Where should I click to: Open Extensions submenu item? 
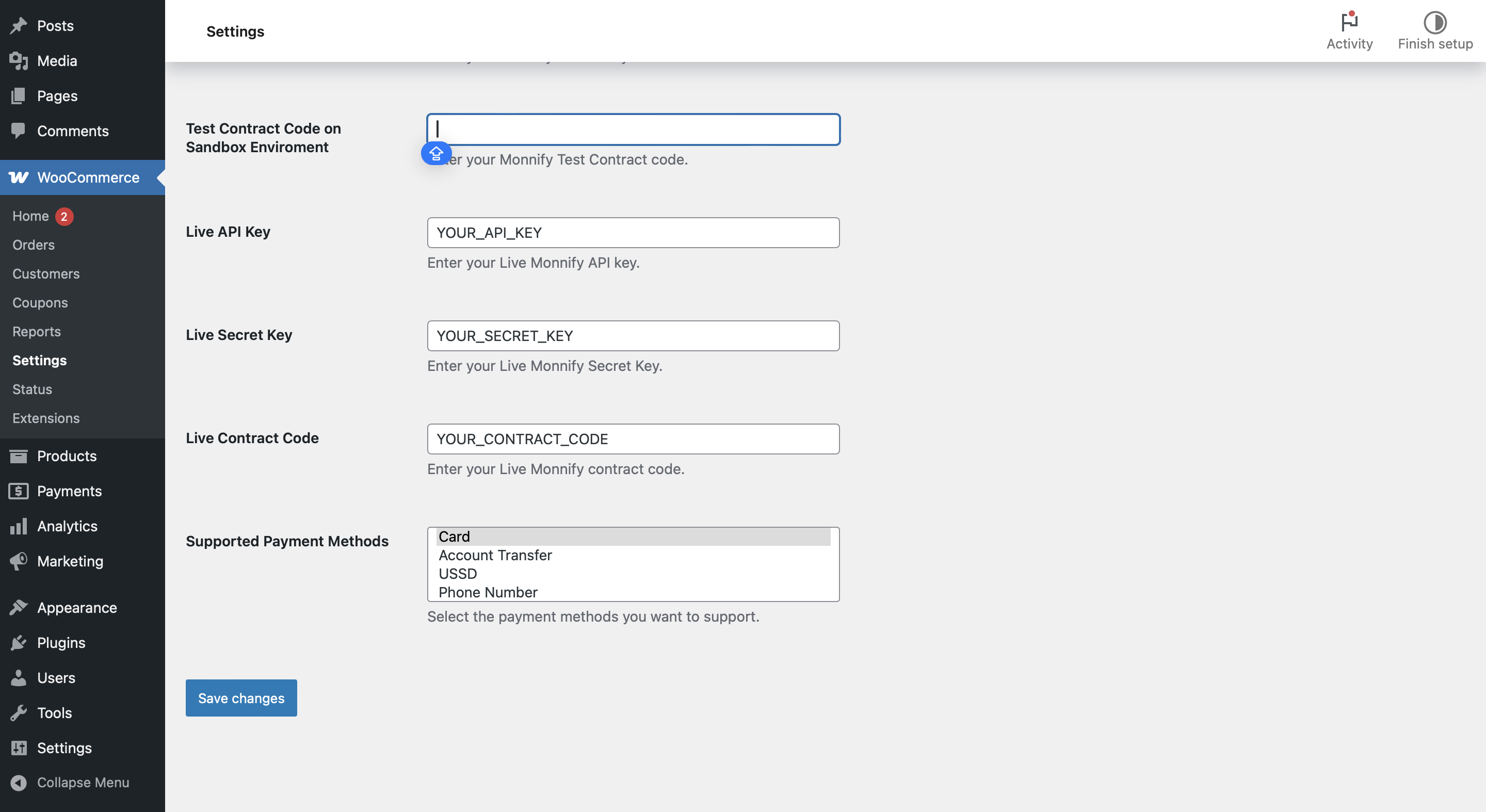pos(46,418)
